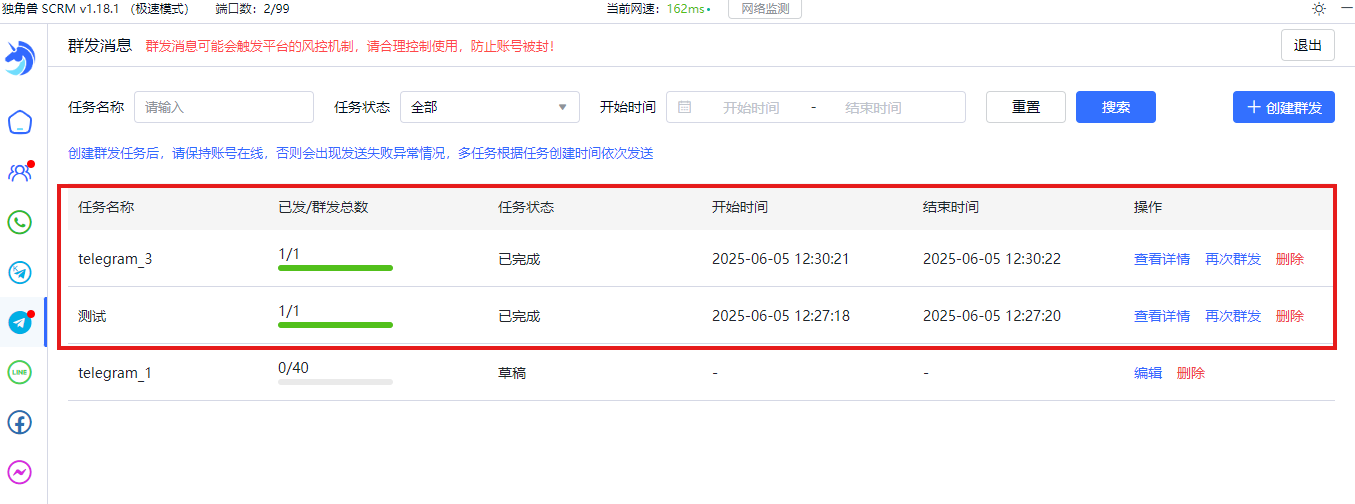Open the 开始时间 start date picker
Screen dimensions: 1355x504
pos(750,107)
